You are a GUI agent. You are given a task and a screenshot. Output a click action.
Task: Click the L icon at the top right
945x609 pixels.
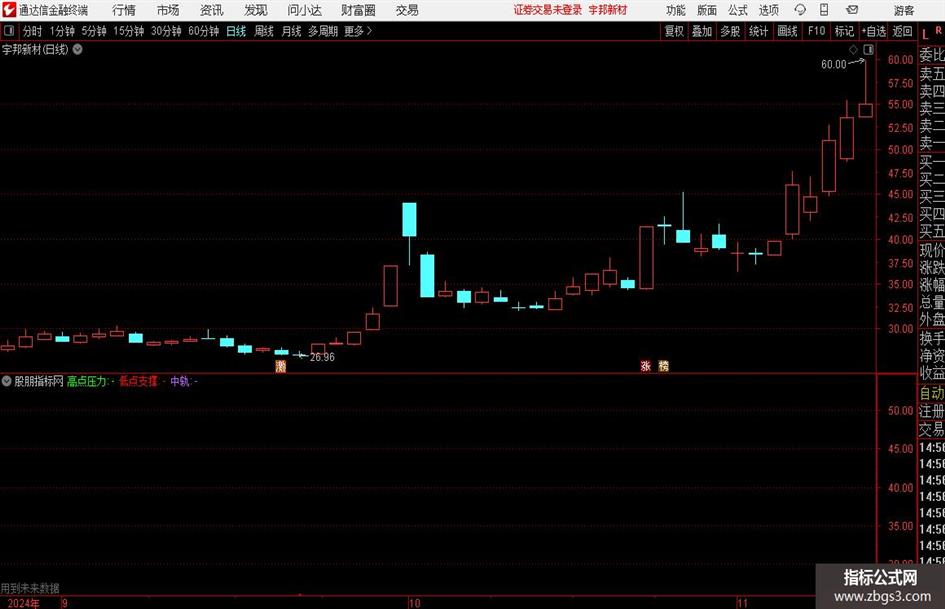tap(925, 34)
